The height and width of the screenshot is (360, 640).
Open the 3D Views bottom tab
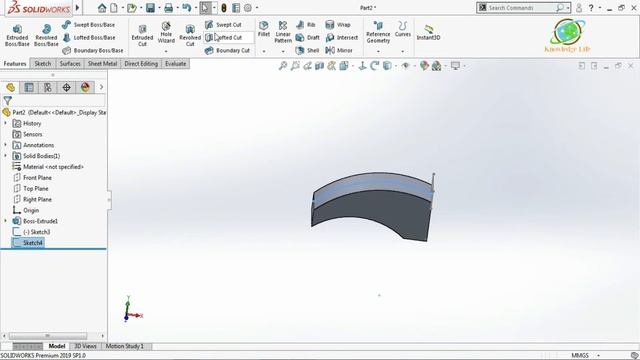pos(85,346)
